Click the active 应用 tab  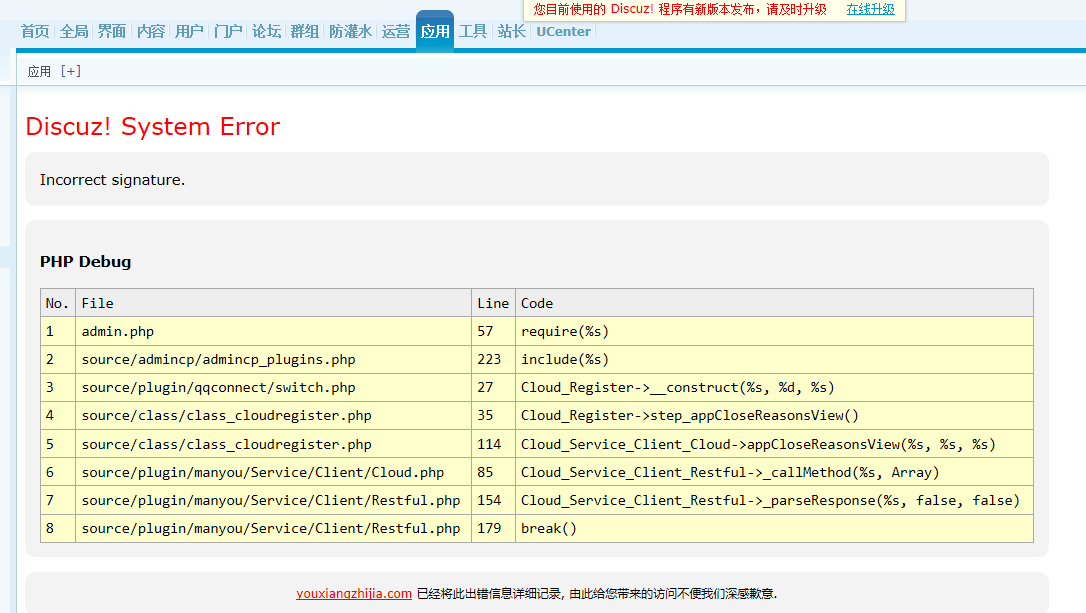[x=435, y=31]
